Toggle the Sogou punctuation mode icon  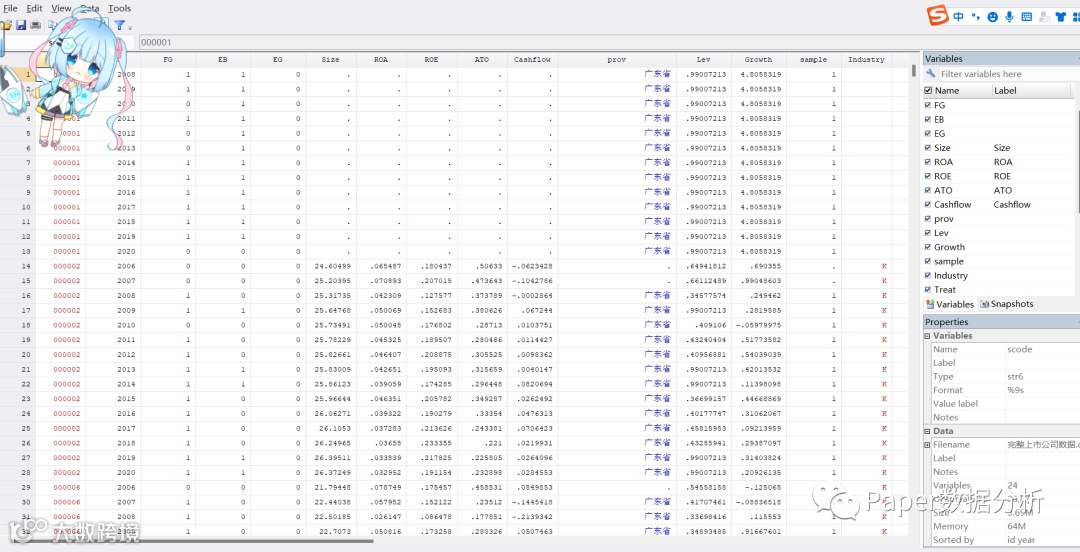point(975,17)
